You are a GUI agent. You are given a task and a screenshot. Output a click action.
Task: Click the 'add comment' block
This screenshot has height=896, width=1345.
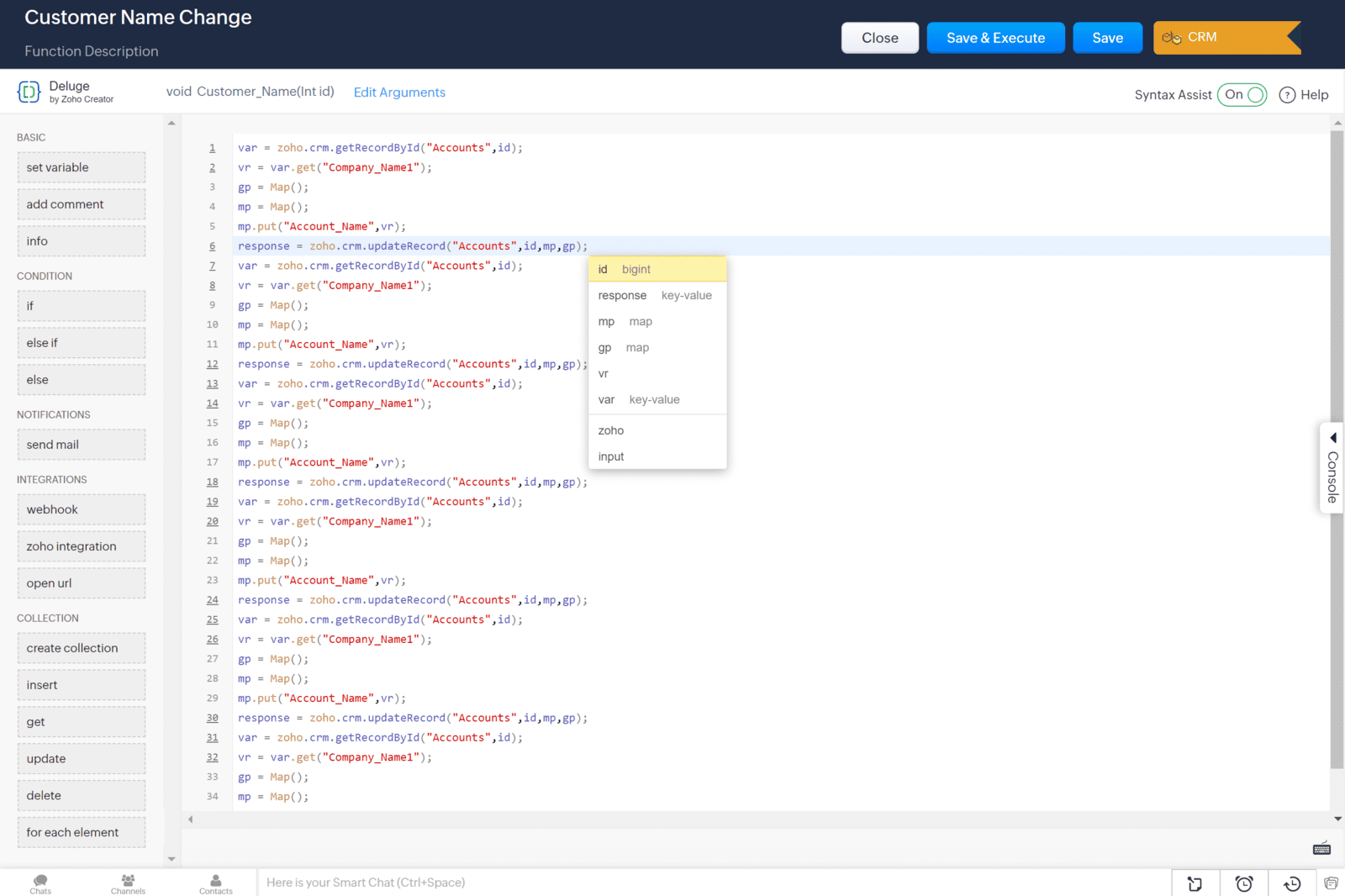82,204
